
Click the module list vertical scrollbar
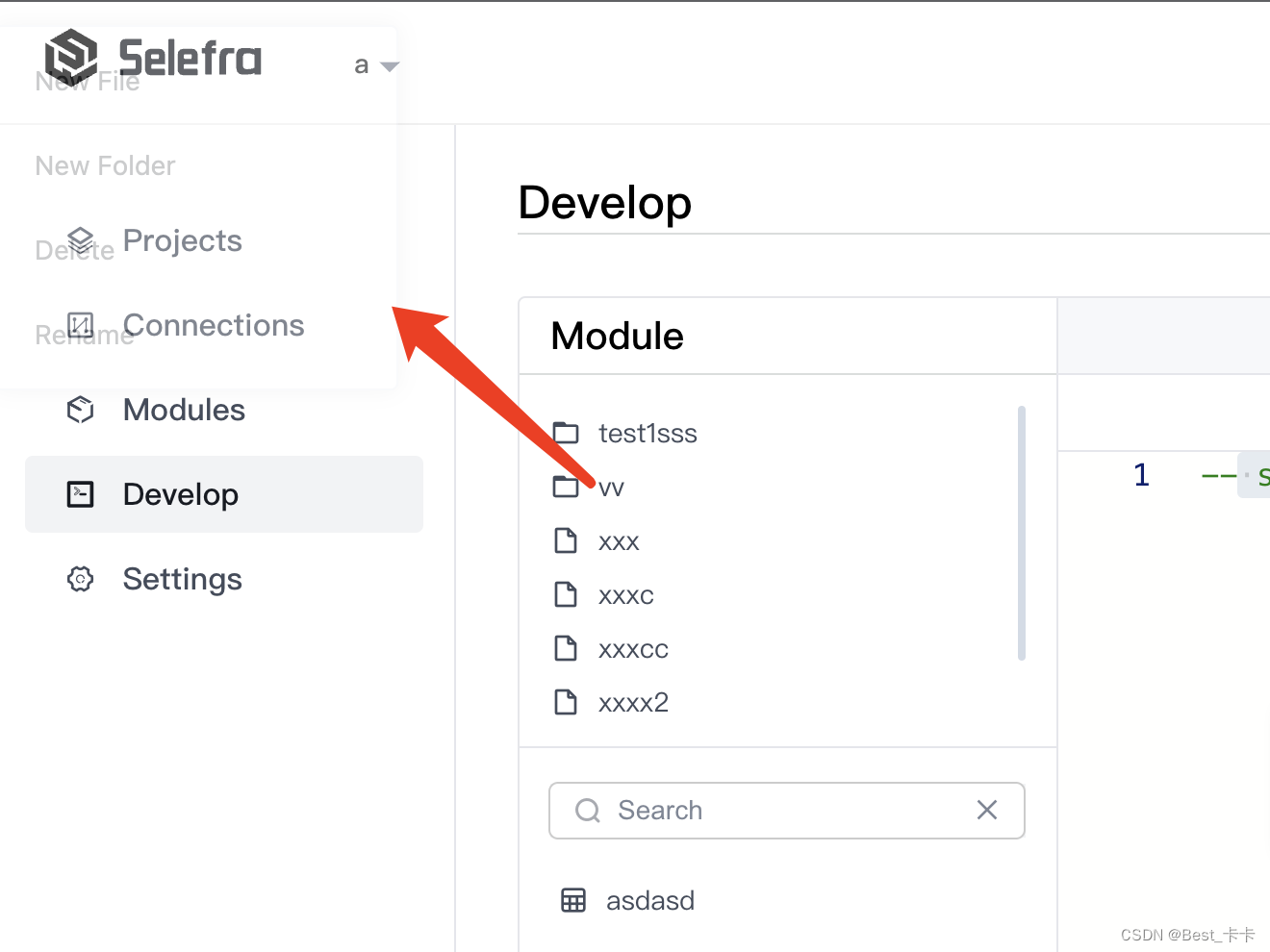tap(1022, 533)
